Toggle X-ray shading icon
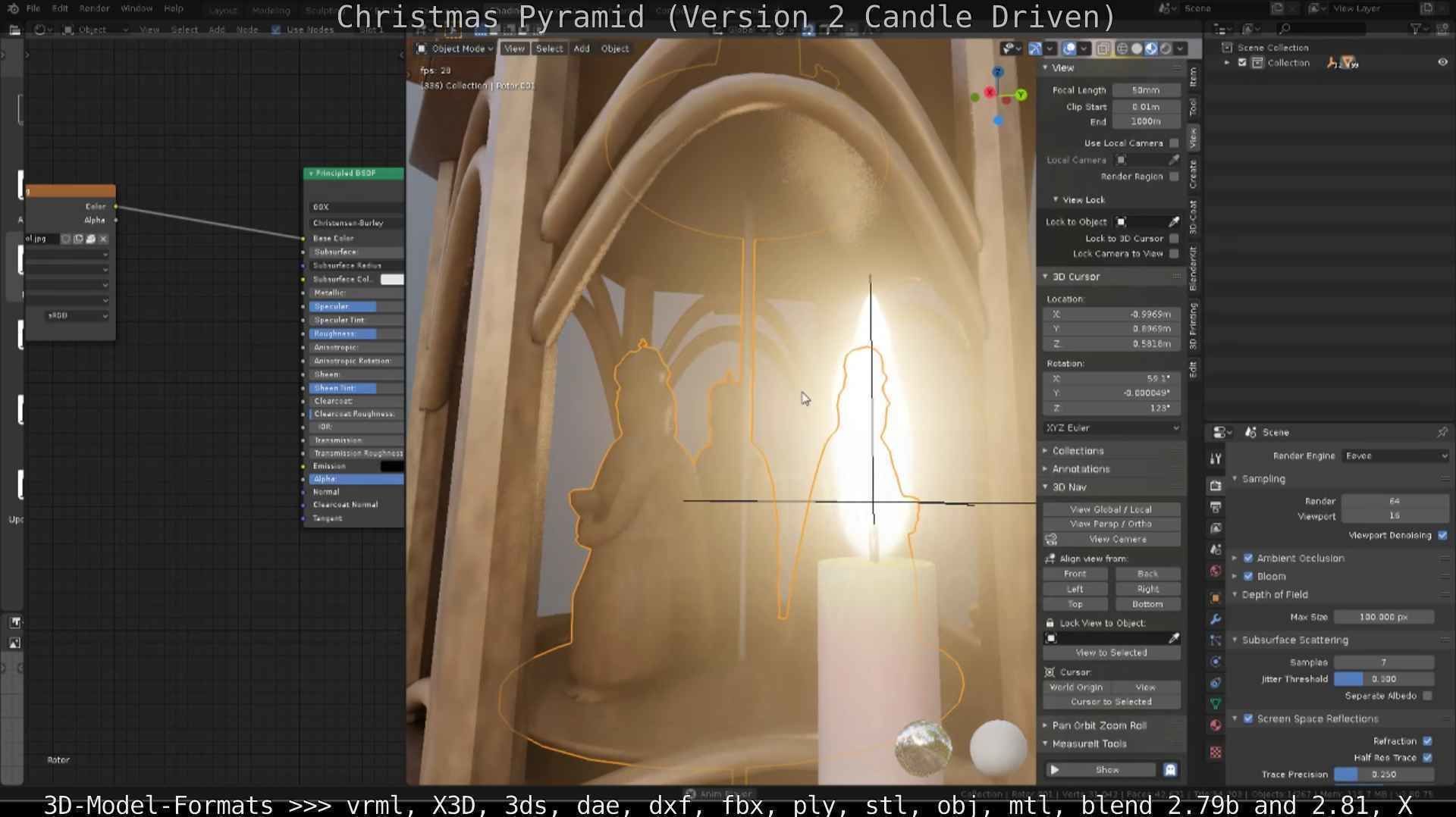This screenshot has width=1456, height=817. point(1103,49)
